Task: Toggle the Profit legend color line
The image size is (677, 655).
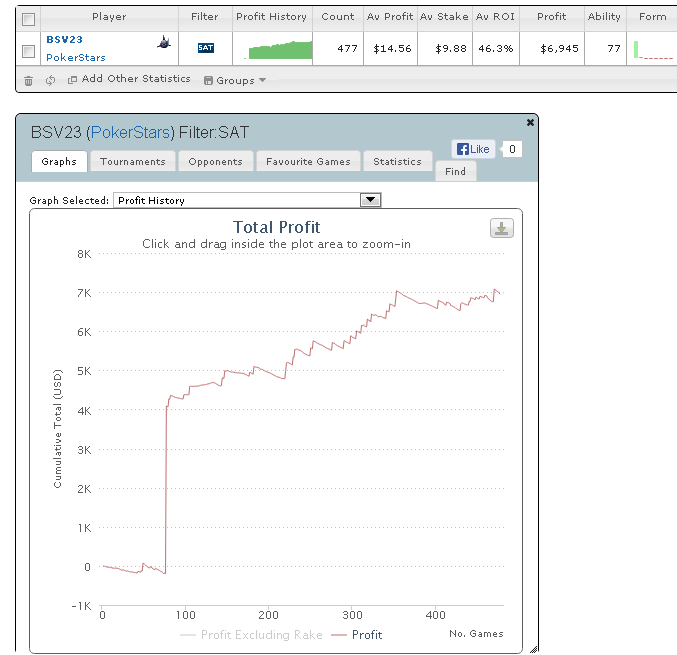Action: point(339,635)
